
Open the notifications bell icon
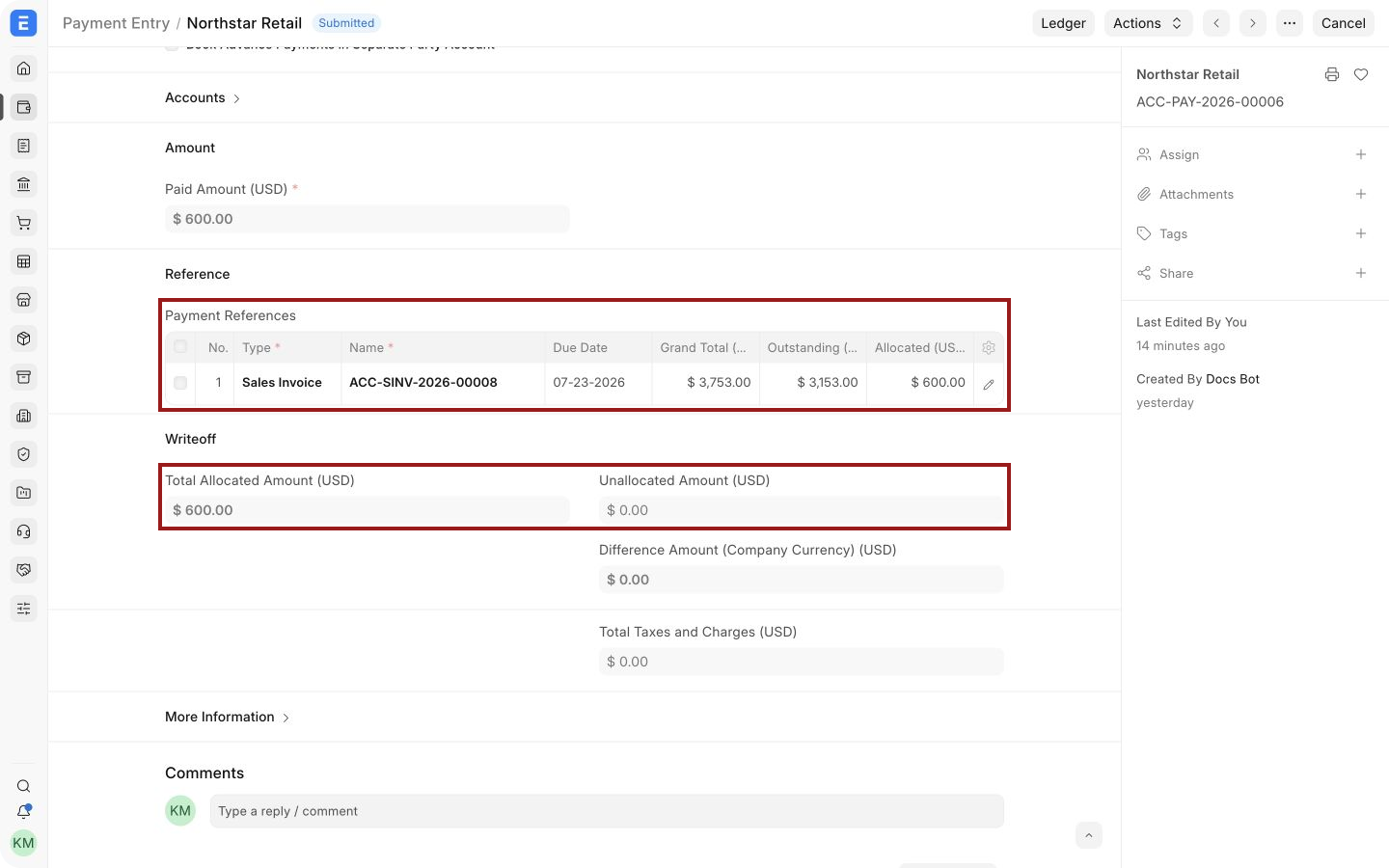coord(24,812)
